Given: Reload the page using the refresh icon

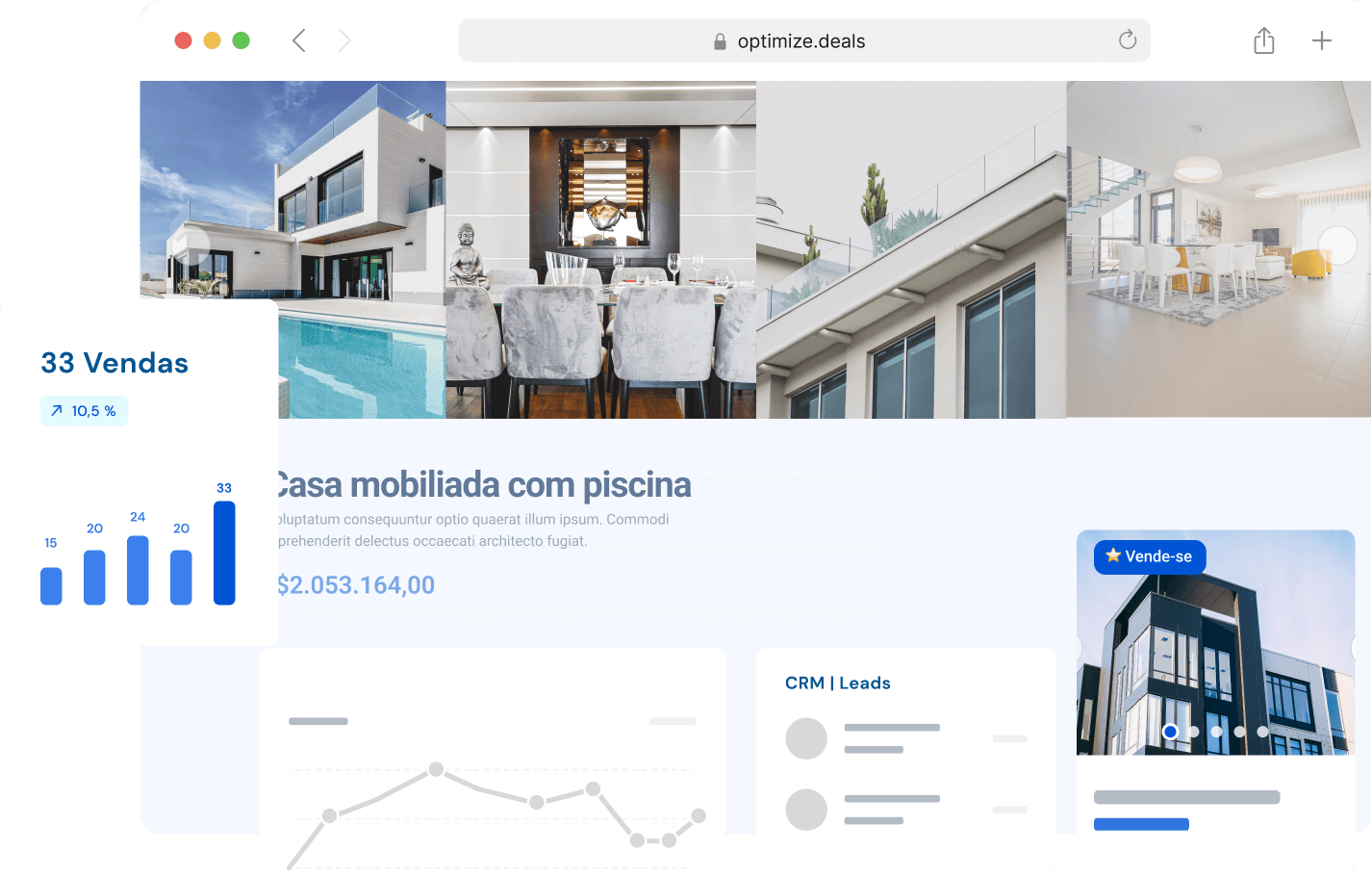Looking at the screenshot, I should pyautogui.click(x=1128, y=39).
